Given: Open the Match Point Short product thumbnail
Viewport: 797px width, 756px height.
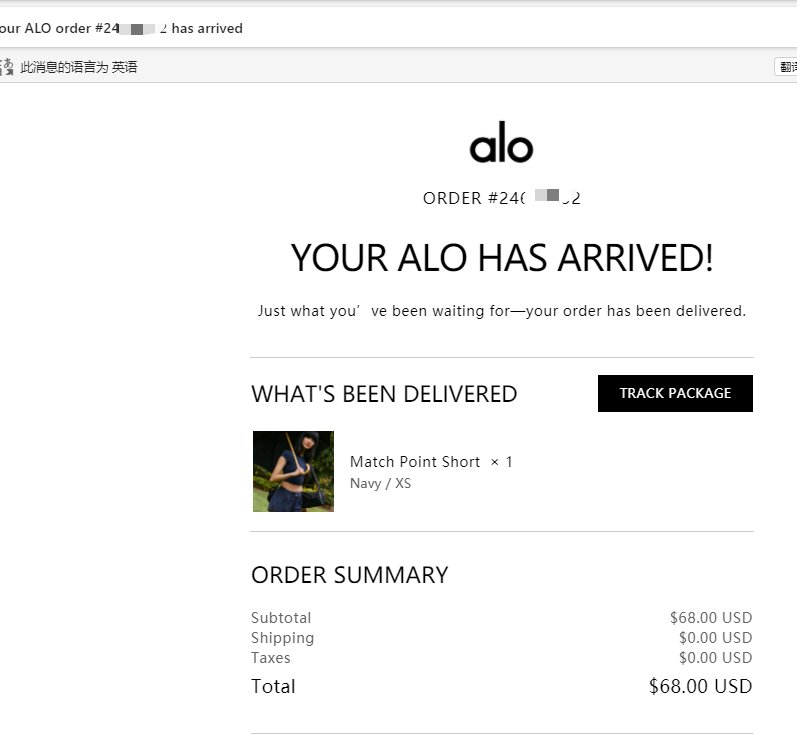Looking at the screenshot, I should pyautogui.click(x=293, y=471).
